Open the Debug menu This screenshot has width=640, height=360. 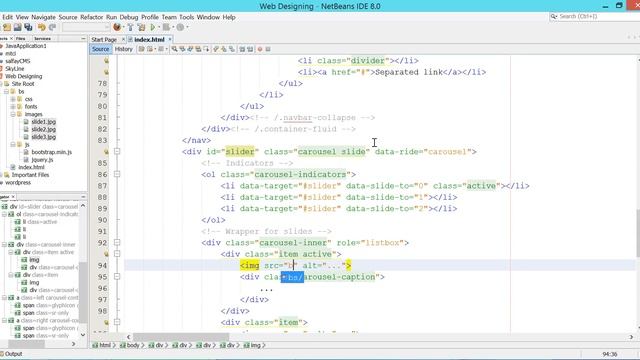(129, 17)
